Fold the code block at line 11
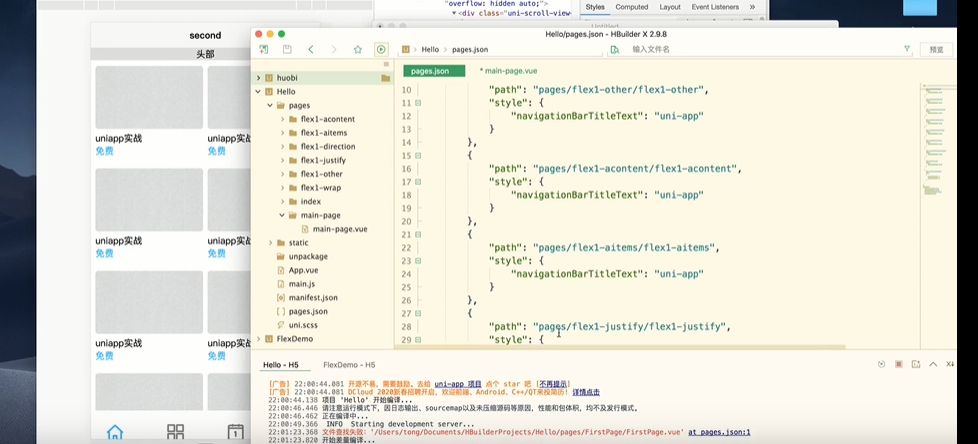The width and height of the screenshot is (978, 444). coord(418,103)
